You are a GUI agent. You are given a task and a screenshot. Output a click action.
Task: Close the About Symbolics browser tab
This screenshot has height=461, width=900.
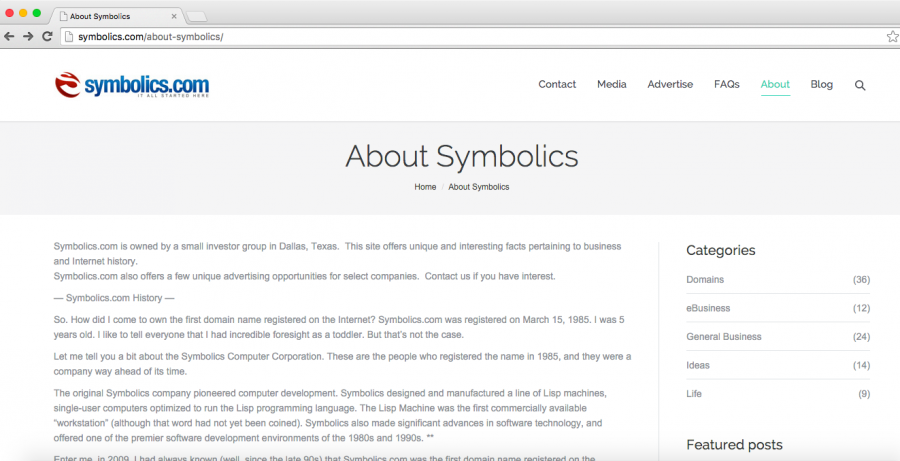pyautogui.click(x=174, y=16)
